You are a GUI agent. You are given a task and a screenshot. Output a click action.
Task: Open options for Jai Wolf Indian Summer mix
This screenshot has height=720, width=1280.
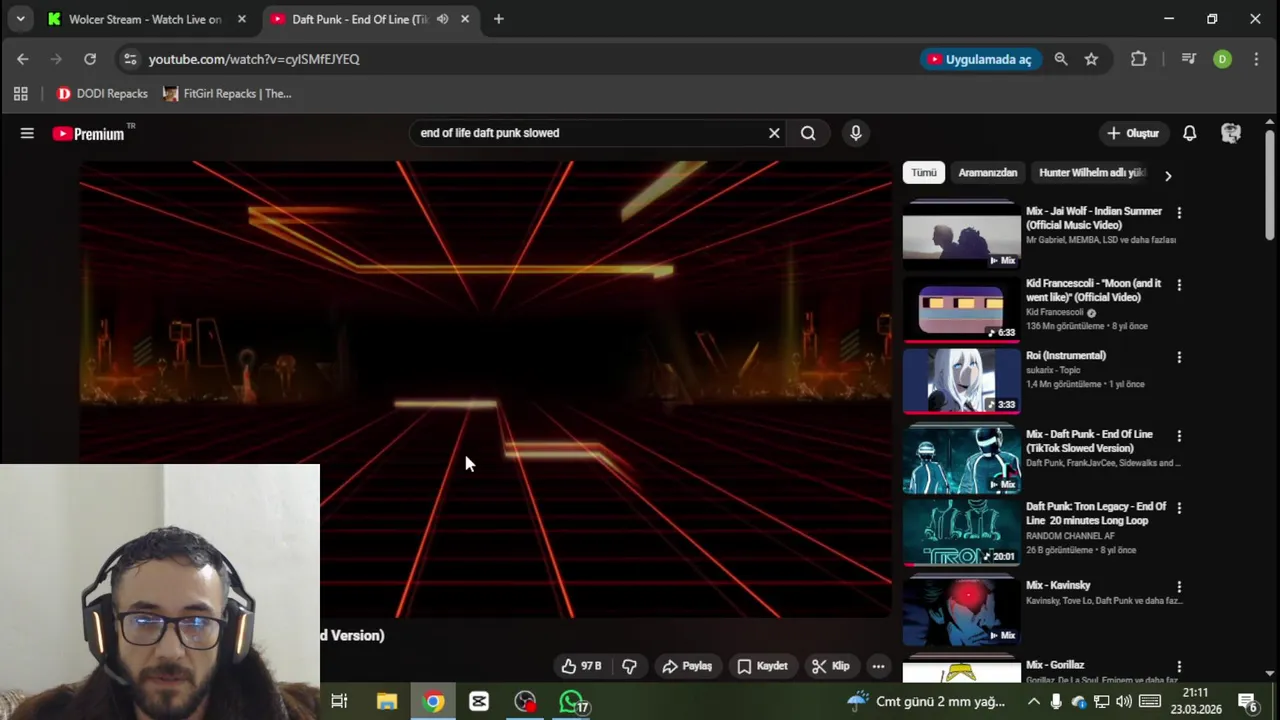[x=1179, y=213]
